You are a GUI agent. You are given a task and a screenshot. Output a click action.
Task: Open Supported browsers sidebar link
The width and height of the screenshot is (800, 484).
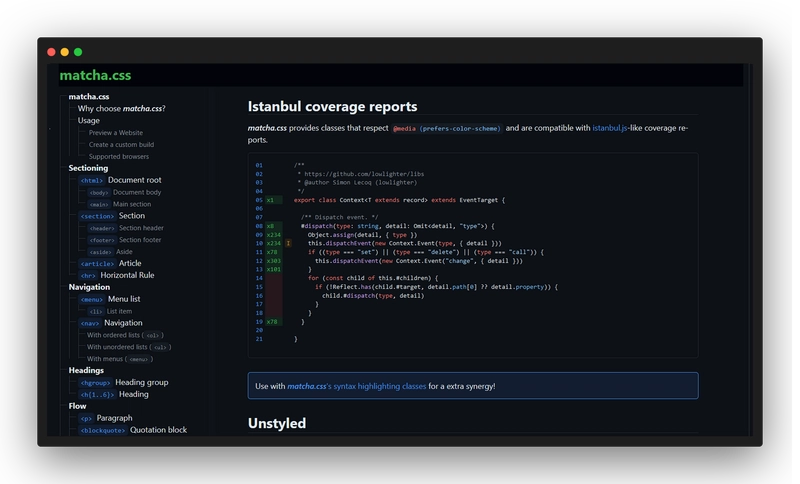tap(119, 157)
